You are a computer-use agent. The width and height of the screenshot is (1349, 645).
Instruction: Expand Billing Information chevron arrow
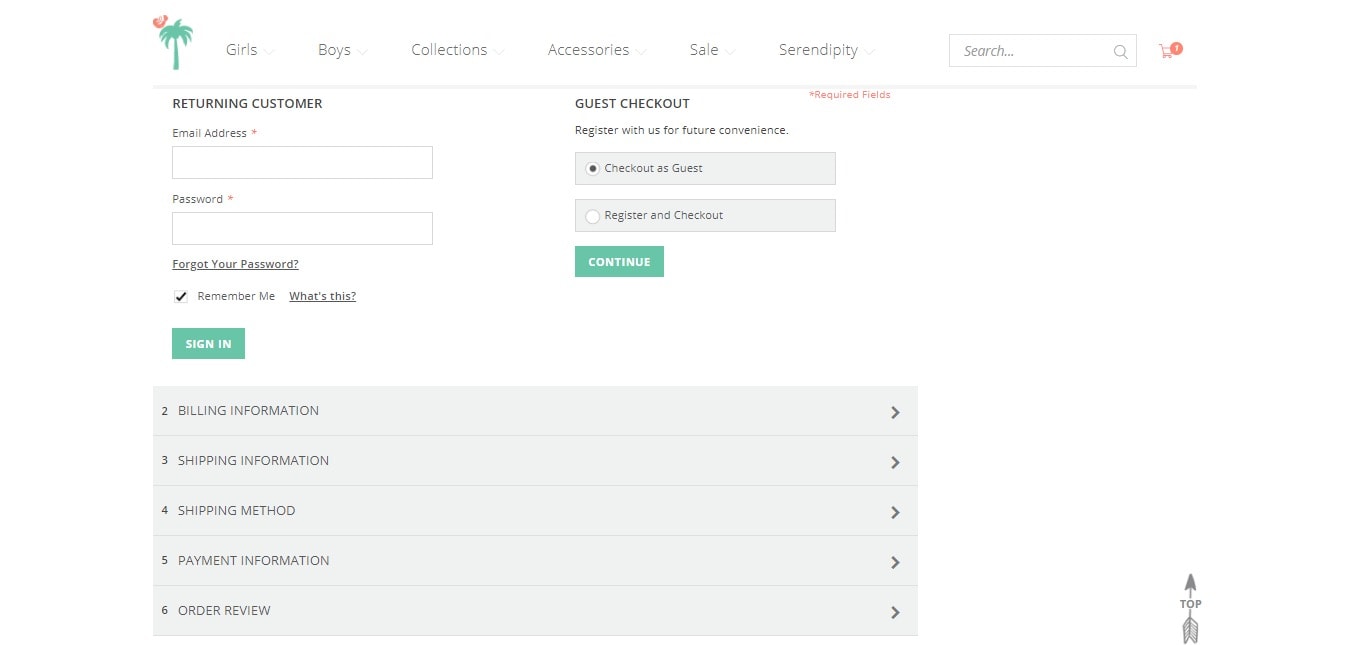(x=895, y=412)
